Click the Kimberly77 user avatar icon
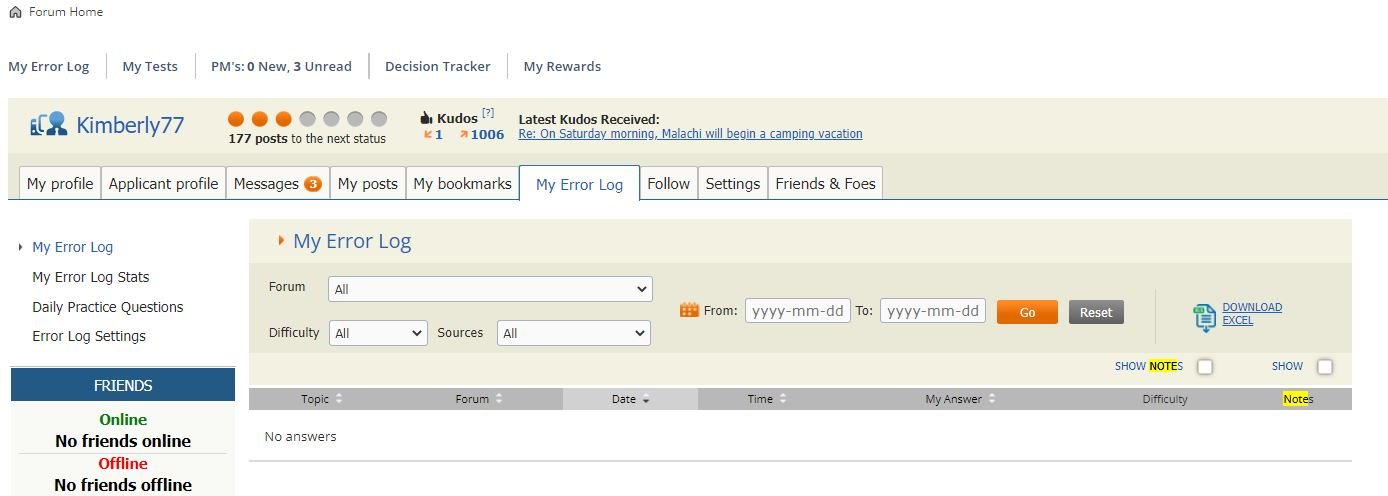This screenshot has width=1388, height=496. tap(48, 125)
